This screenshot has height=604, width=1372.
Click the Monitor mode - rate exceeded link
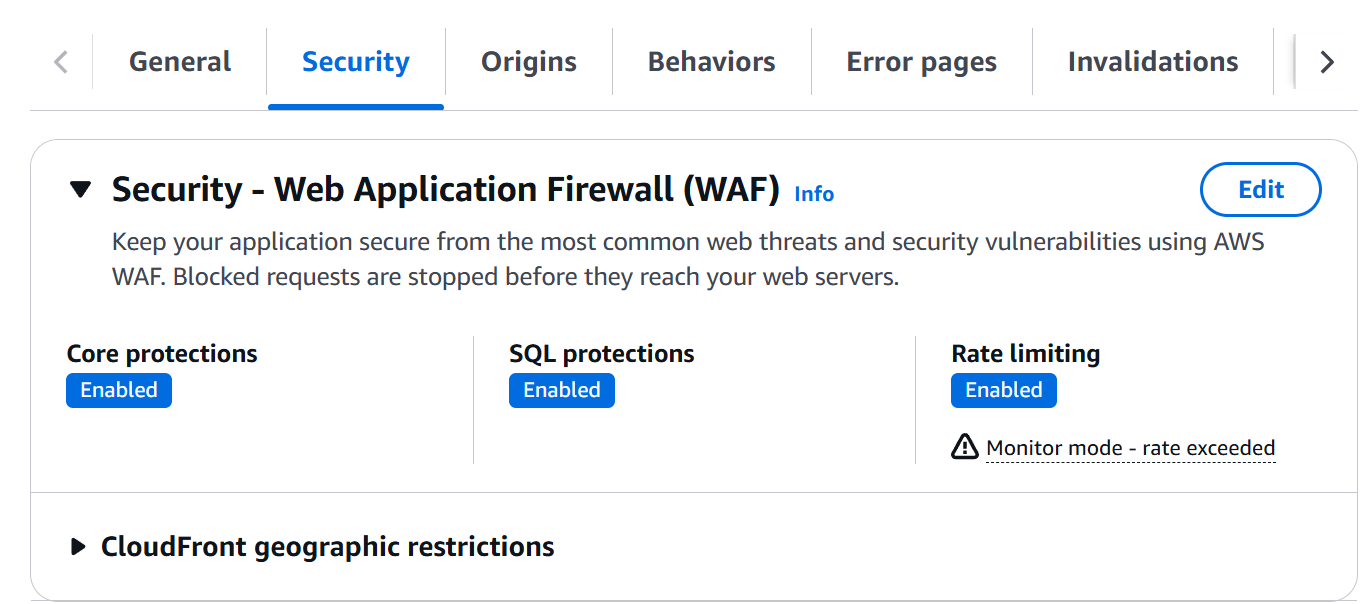[1130, 447]
